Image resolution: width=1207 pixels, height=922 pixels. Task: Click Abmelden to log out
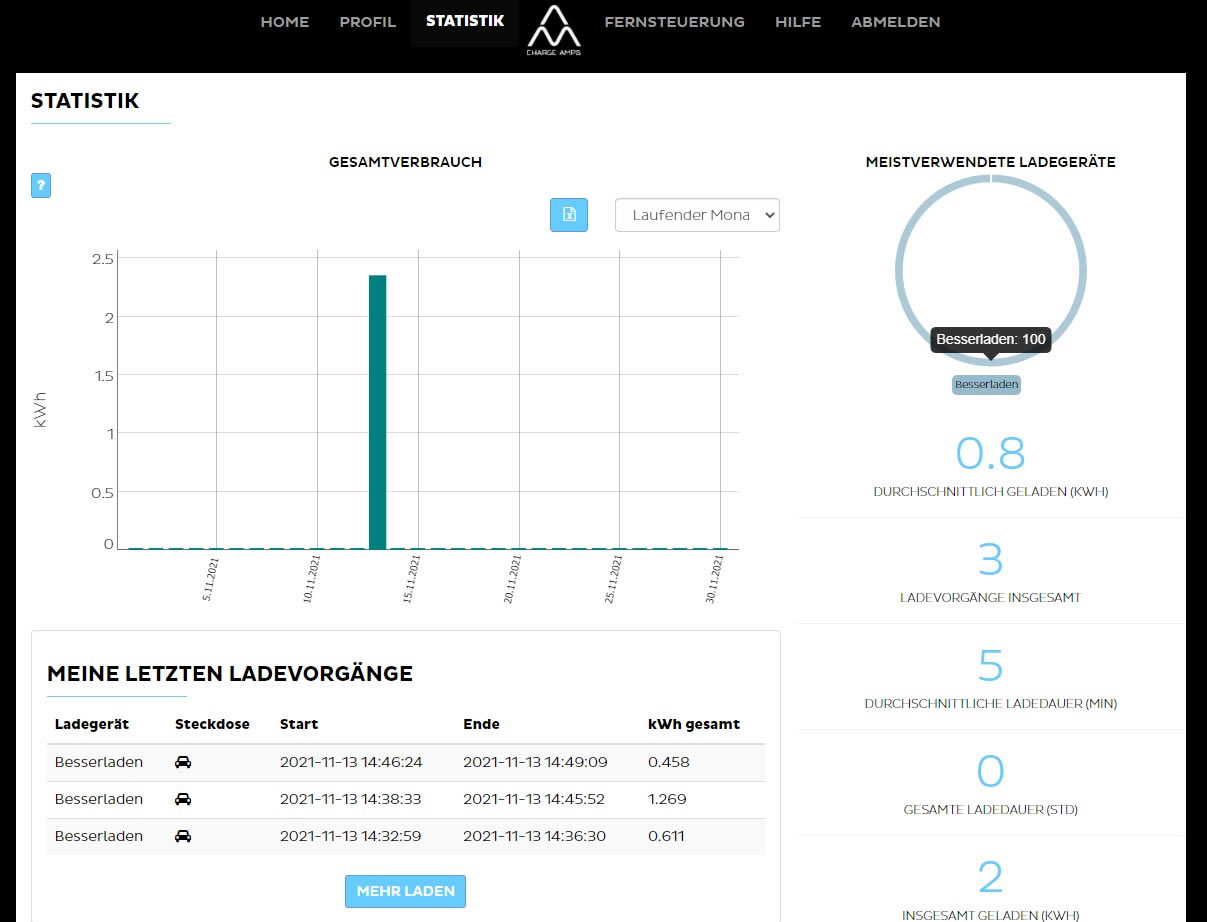tap(895, 22)
